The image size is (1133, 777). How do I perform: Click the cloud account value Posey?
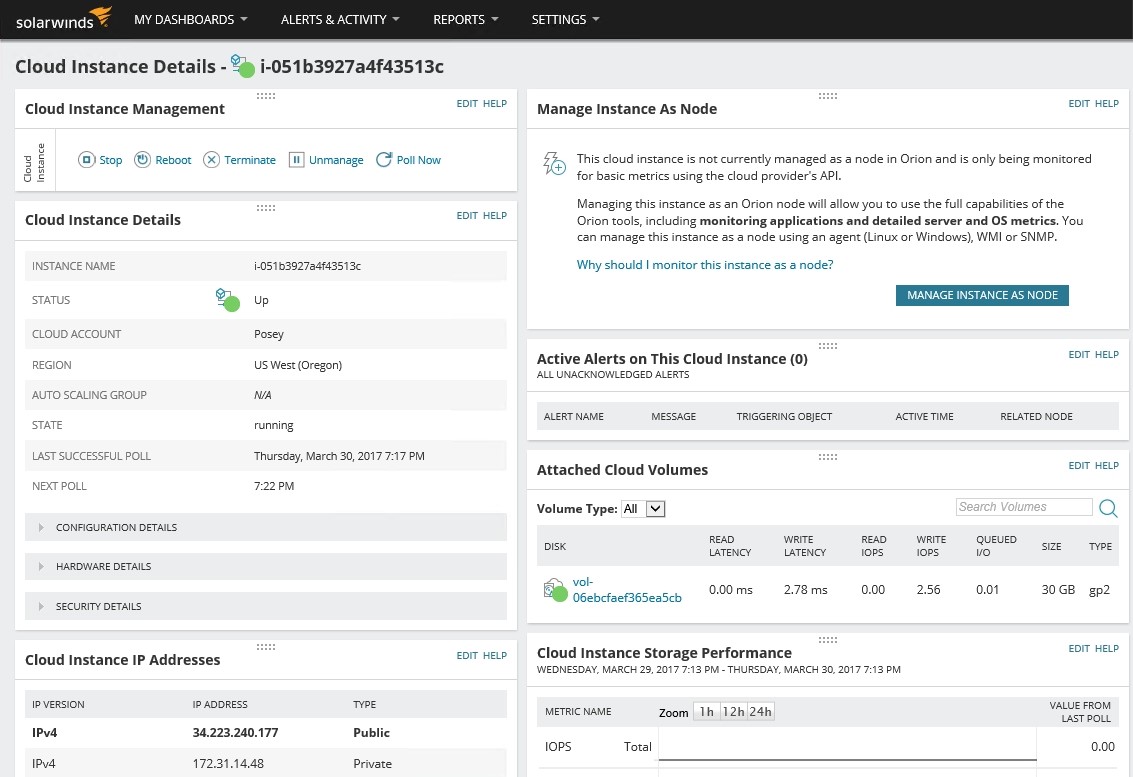269,334
